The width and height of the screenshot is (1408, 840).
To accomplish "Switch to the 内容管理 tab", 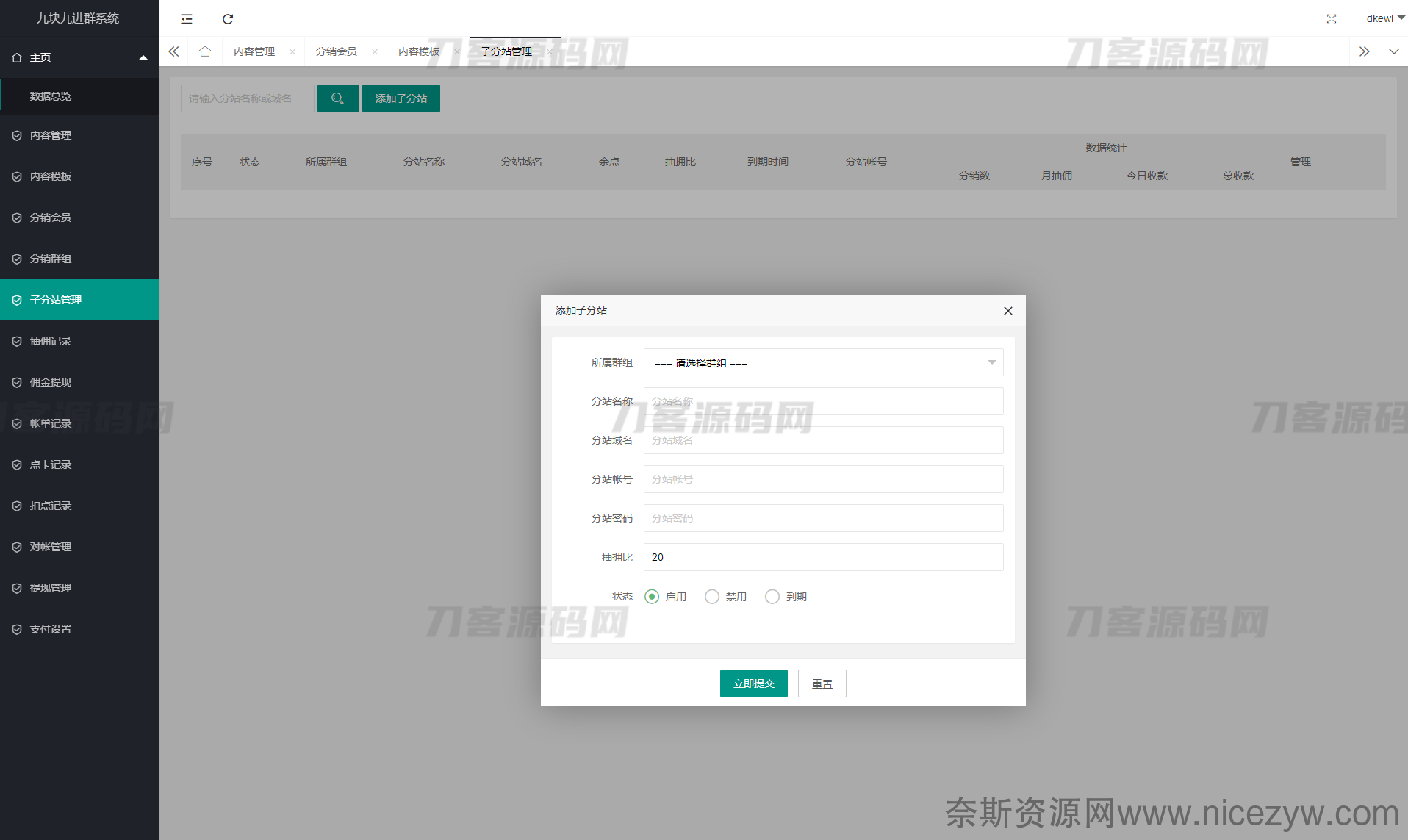I will click(x=254, y=51).
